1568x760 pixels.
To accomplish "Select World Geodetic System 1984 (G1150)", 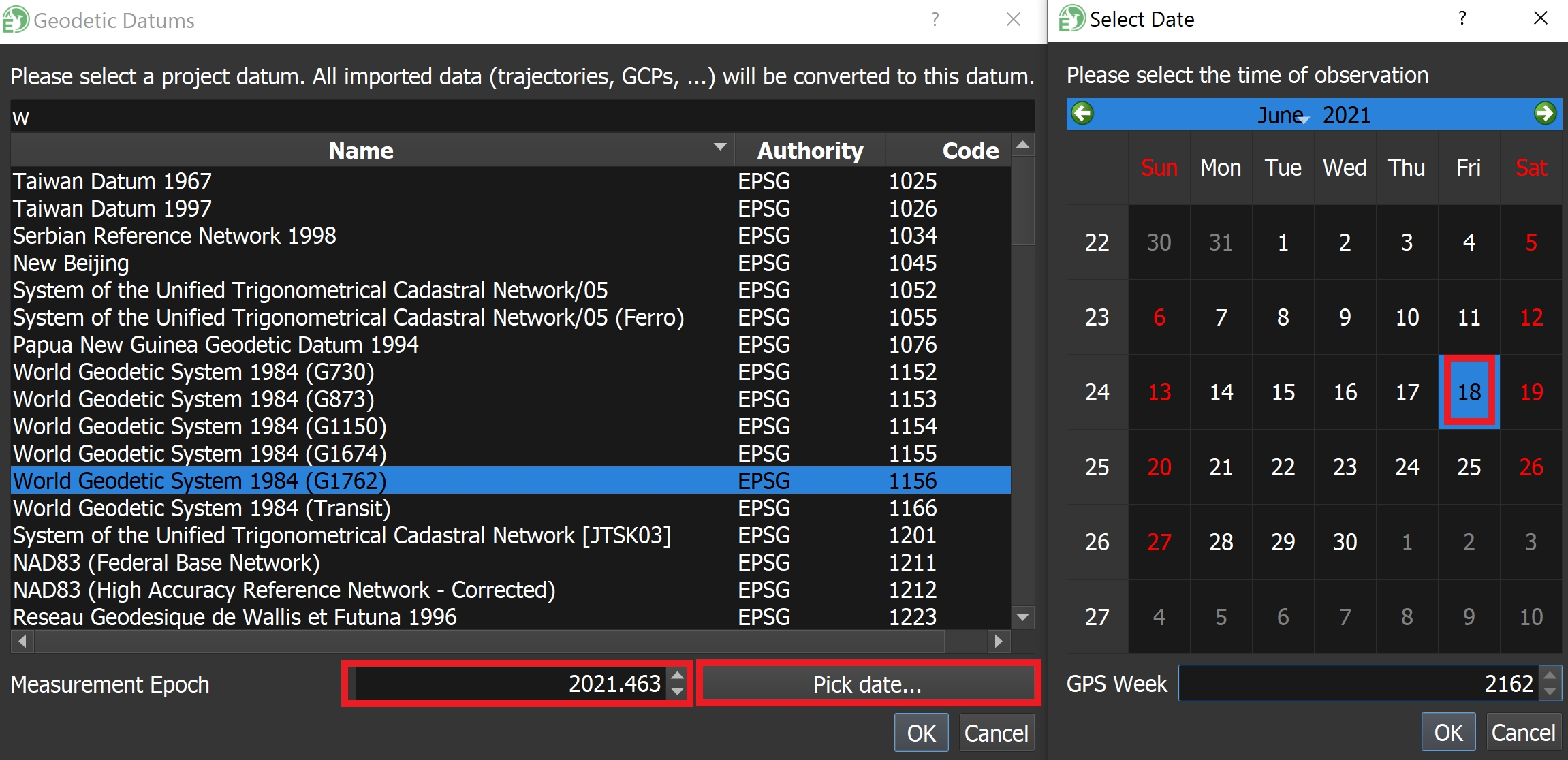I will point(510,426).
